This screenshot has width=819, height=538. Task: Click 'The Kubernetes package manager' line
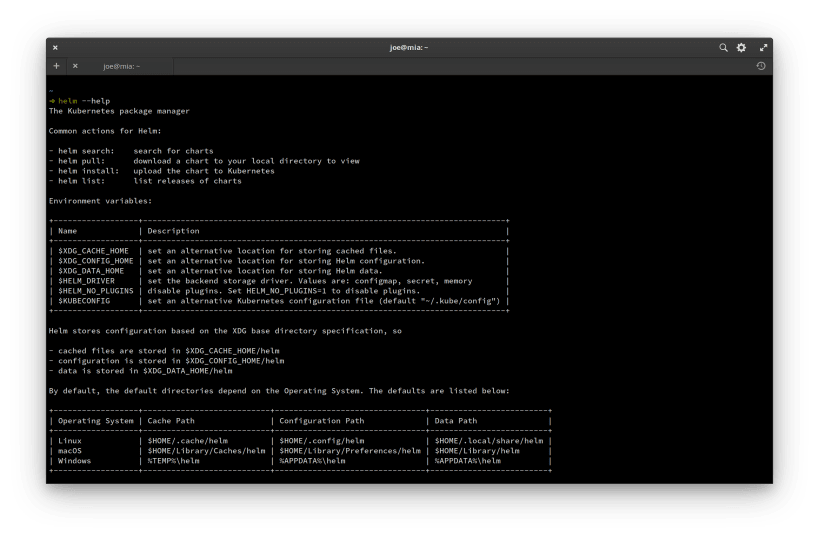click(x=119, y=111)
